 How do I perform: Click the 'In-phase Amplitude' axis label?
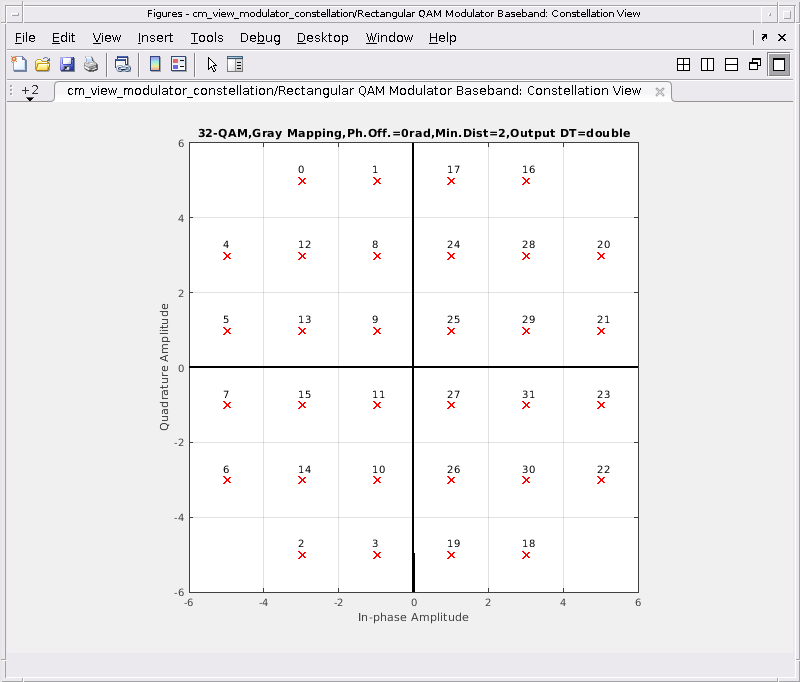click(413, 617)
